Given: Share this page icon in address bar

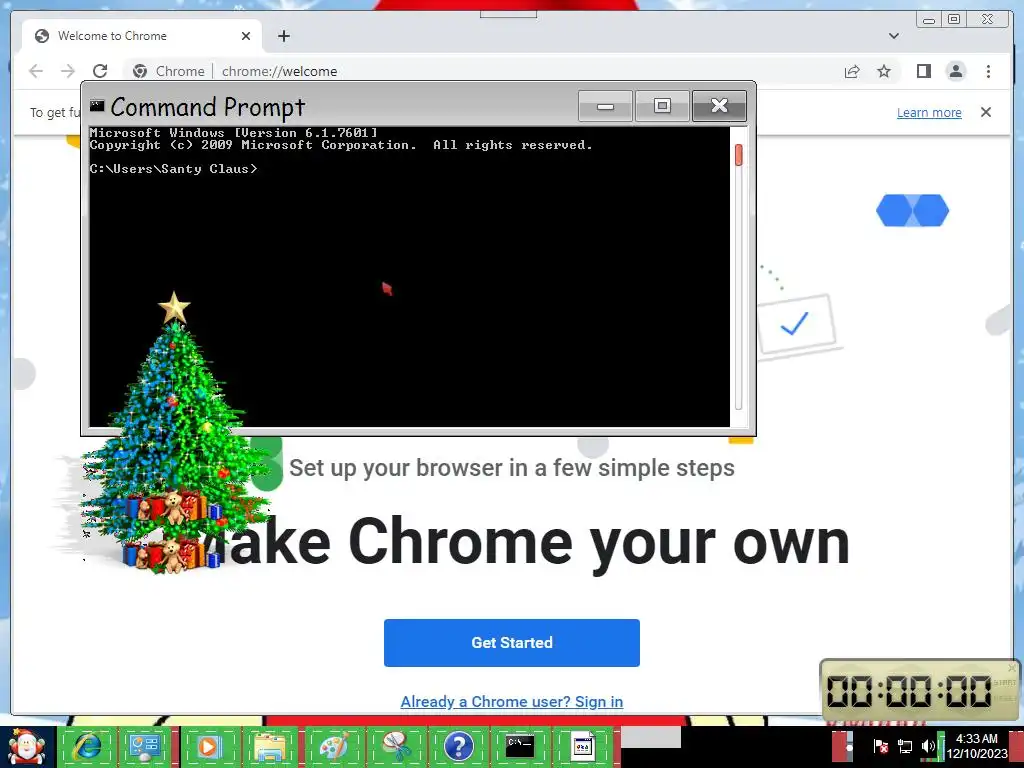Looking at the screenshot, I should coord(852,71).
